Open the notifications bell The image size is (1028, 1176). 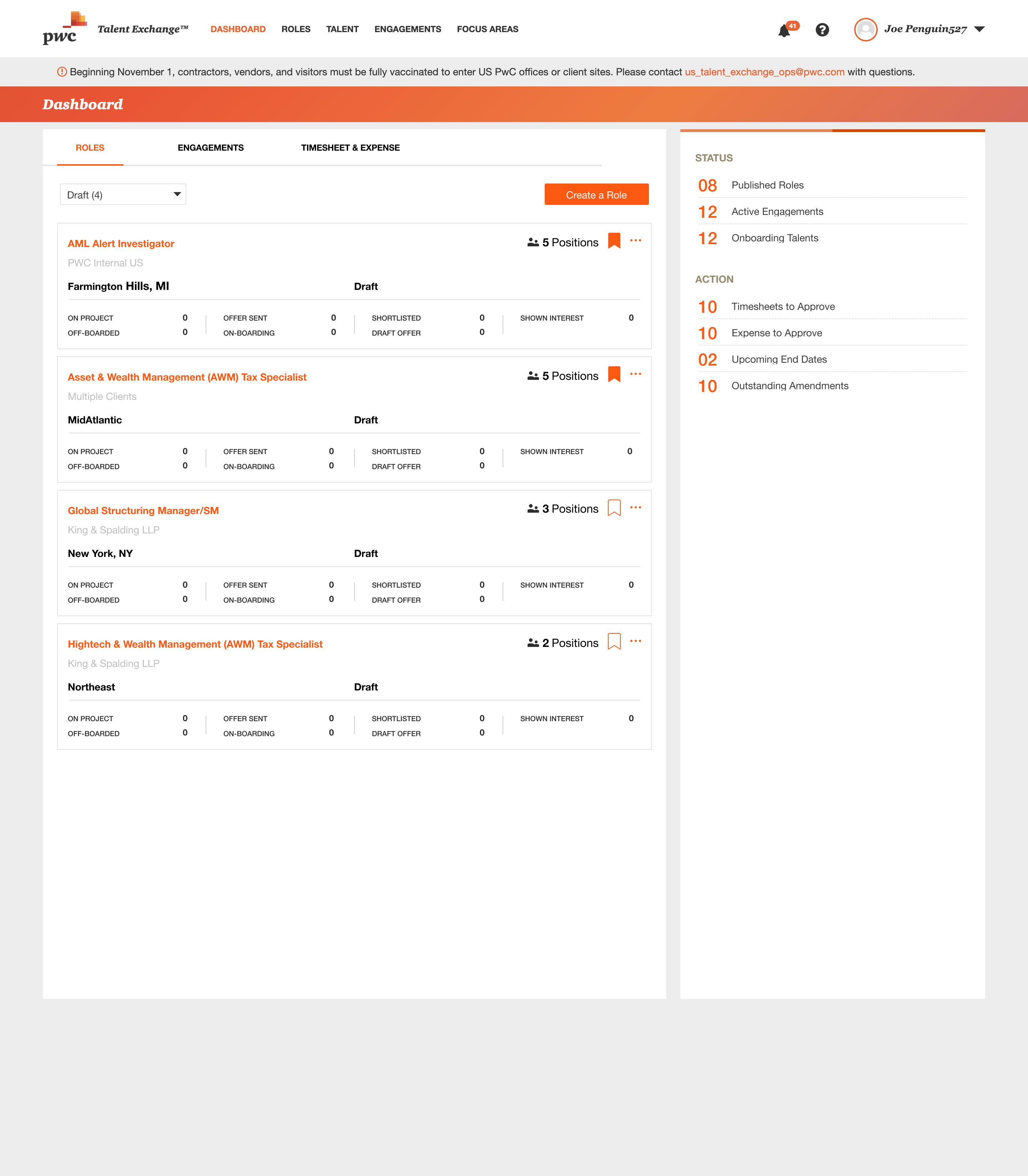point(784,30)
